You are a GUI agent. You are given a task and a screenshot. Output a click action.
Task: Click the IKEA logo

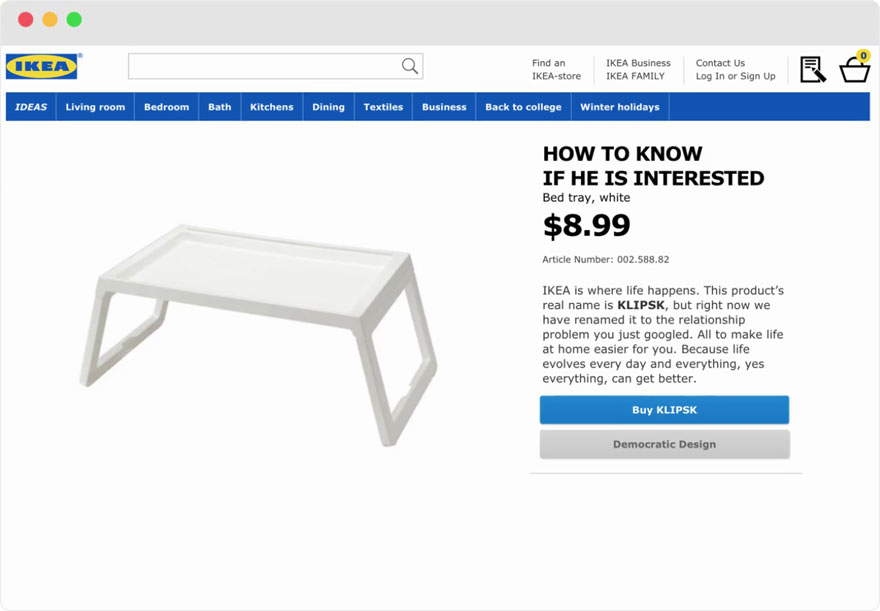point(42,67)
